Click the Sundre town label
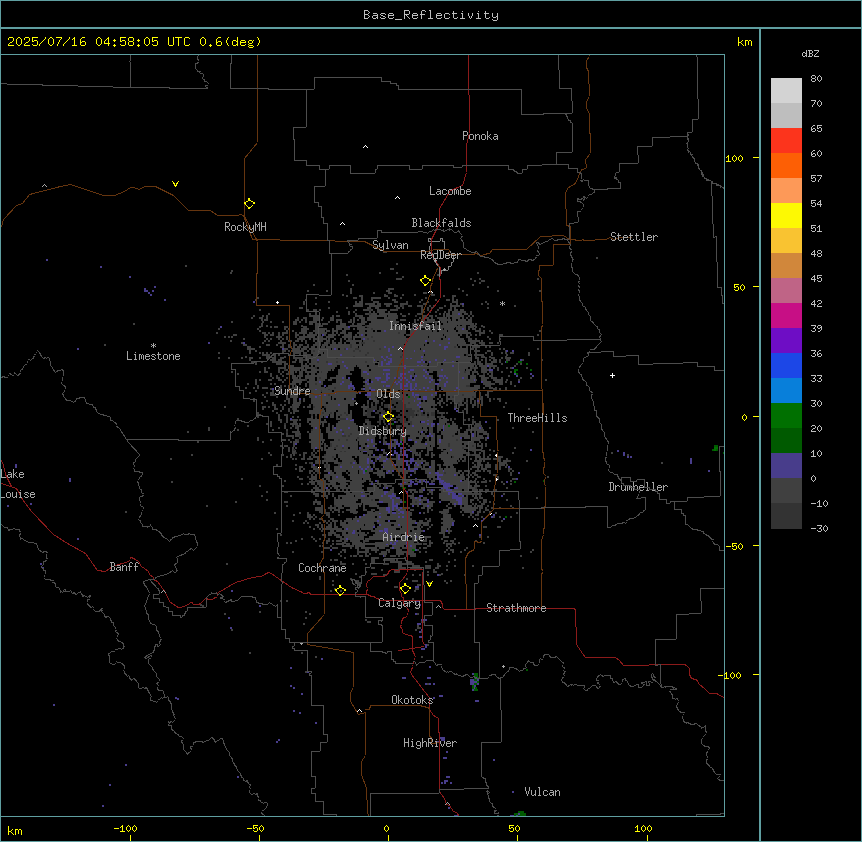Viewport: 862px width, 842px height. pos(292,391)
